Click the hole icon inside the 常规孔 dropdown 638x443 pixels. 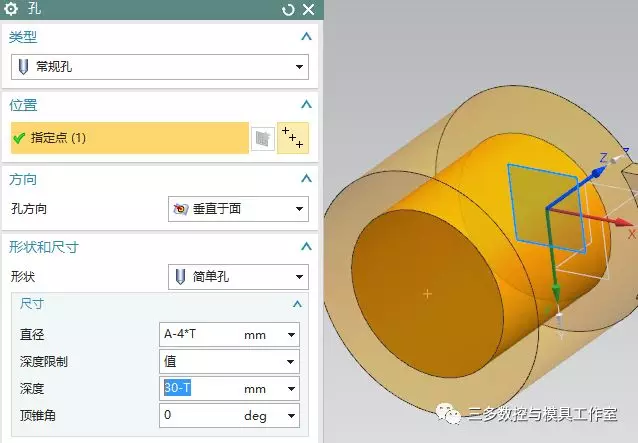24,67
